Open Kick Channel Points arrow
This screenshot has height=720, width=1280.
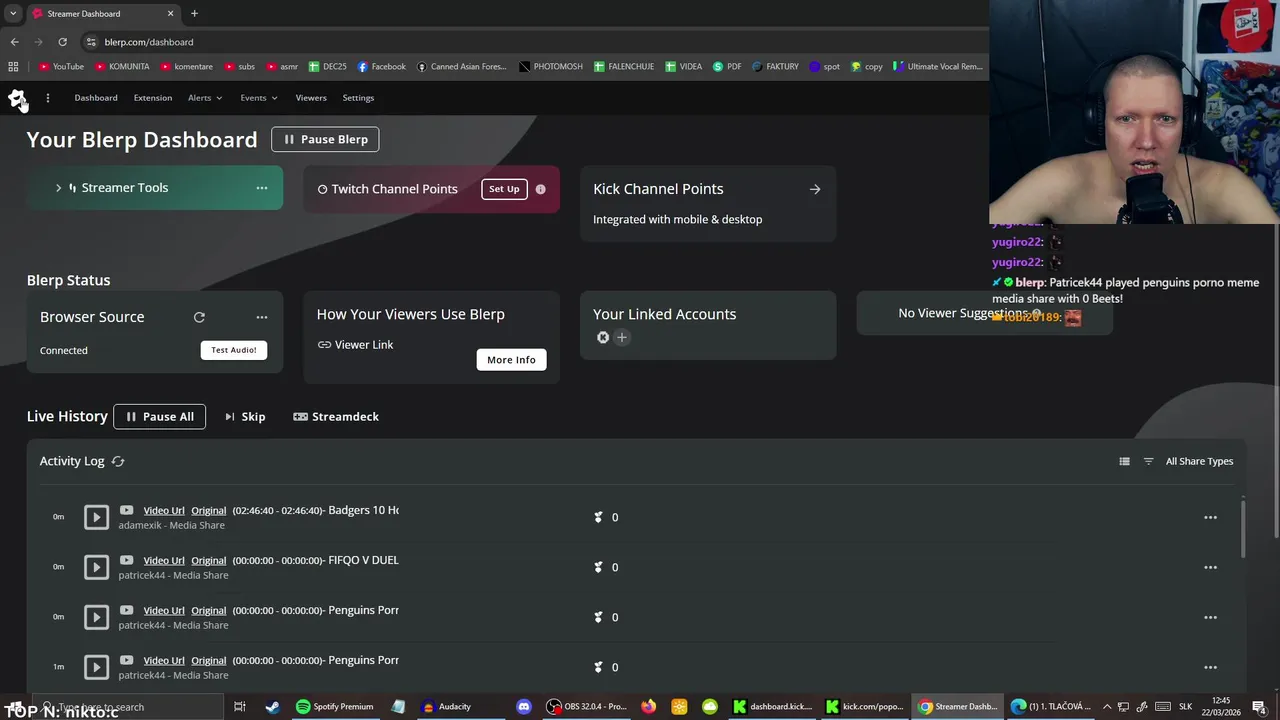[815, 189]
